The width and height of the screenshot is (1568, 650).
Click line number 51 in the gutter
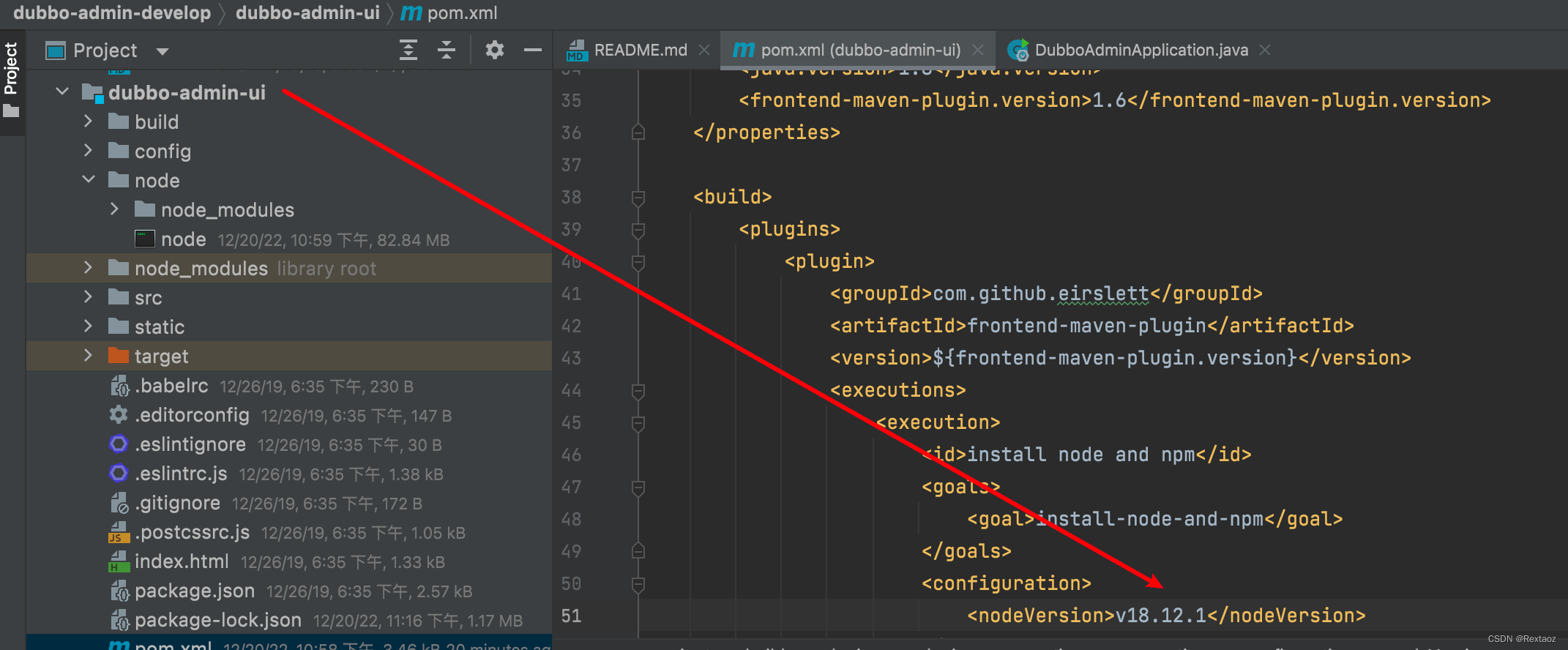point(571,616)
